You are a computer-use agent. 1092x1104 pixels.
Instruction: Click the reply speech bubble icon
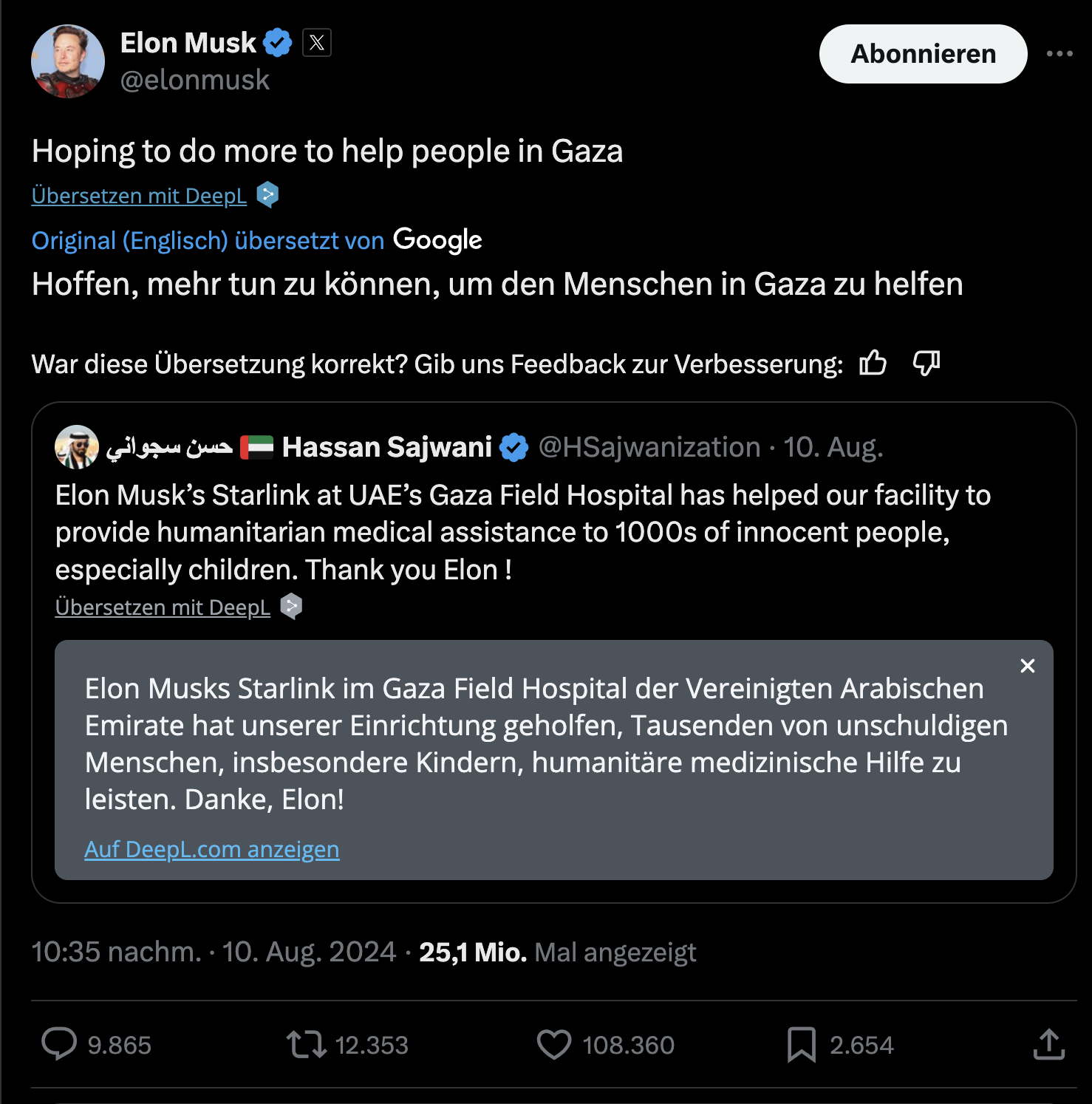pyautogui.click(x=59, y=1044)
